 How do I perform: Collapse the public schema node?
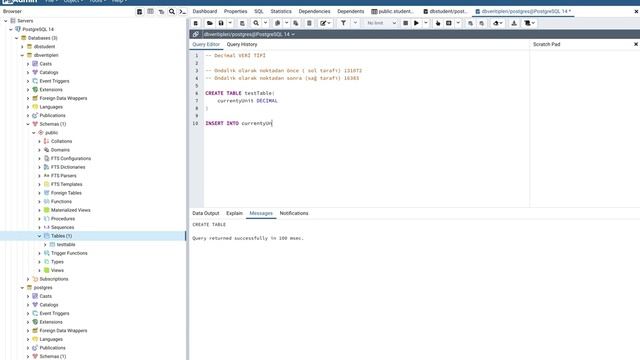click(34, 133)
